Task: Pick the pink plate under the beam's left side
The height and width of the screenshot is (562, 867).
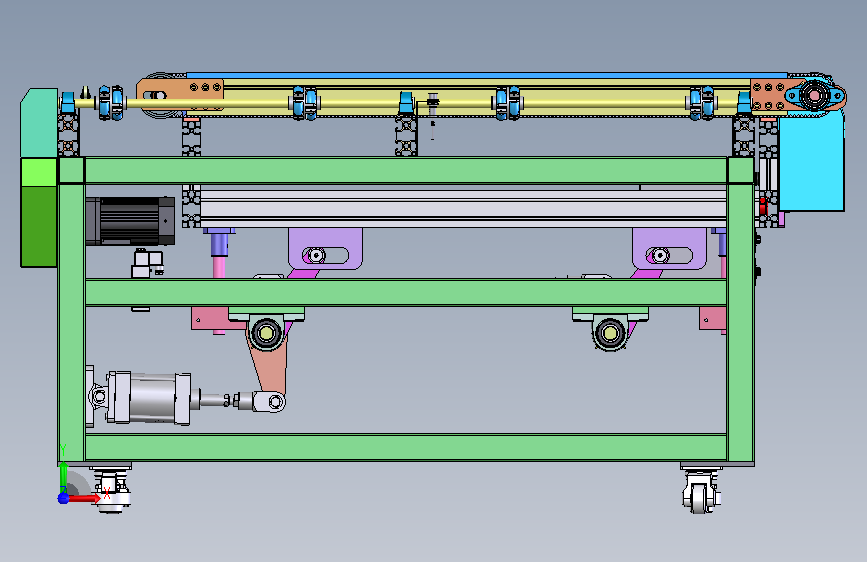Action: tap(217, 319)
